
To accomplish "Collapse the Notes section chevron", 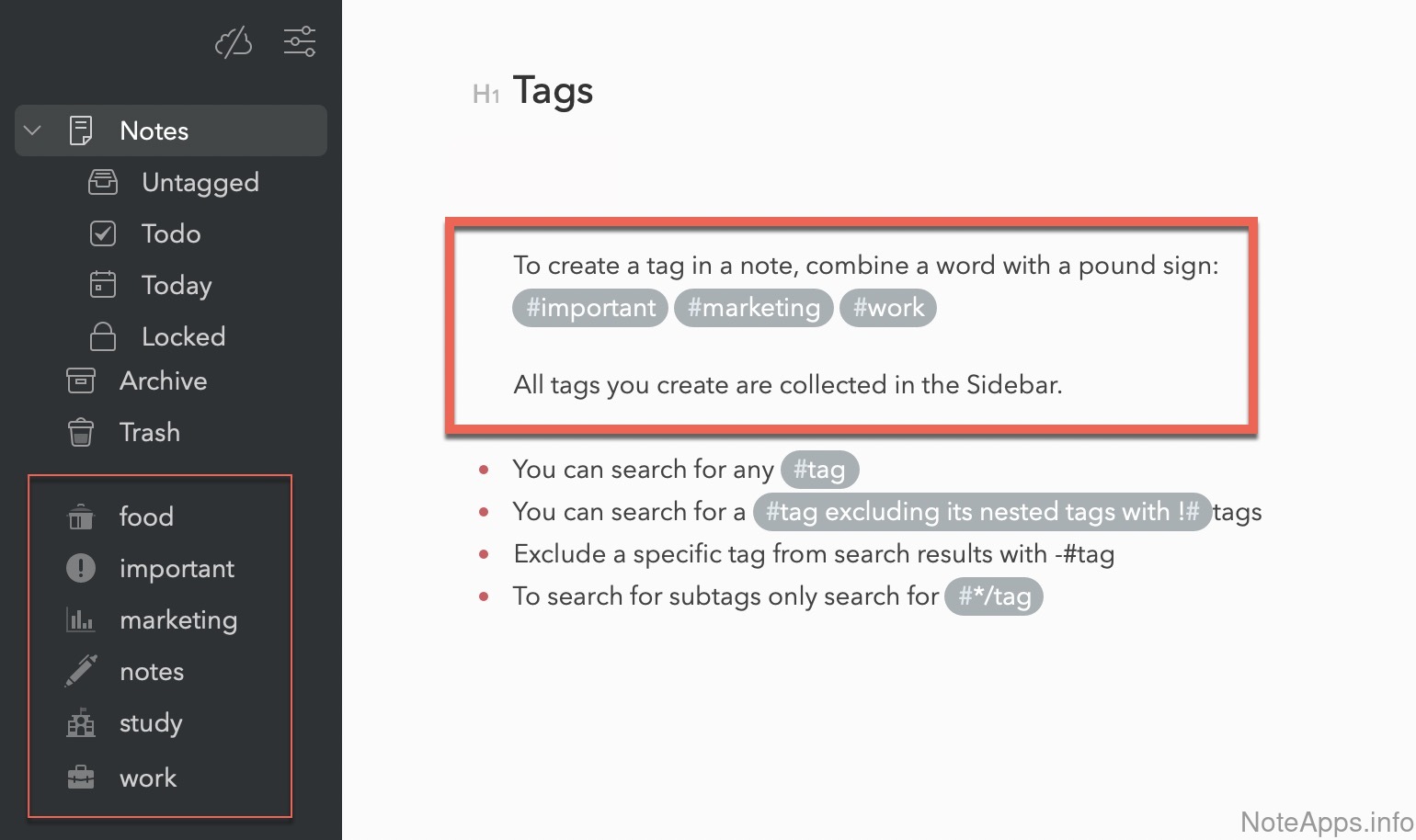I will pos(33,131).
